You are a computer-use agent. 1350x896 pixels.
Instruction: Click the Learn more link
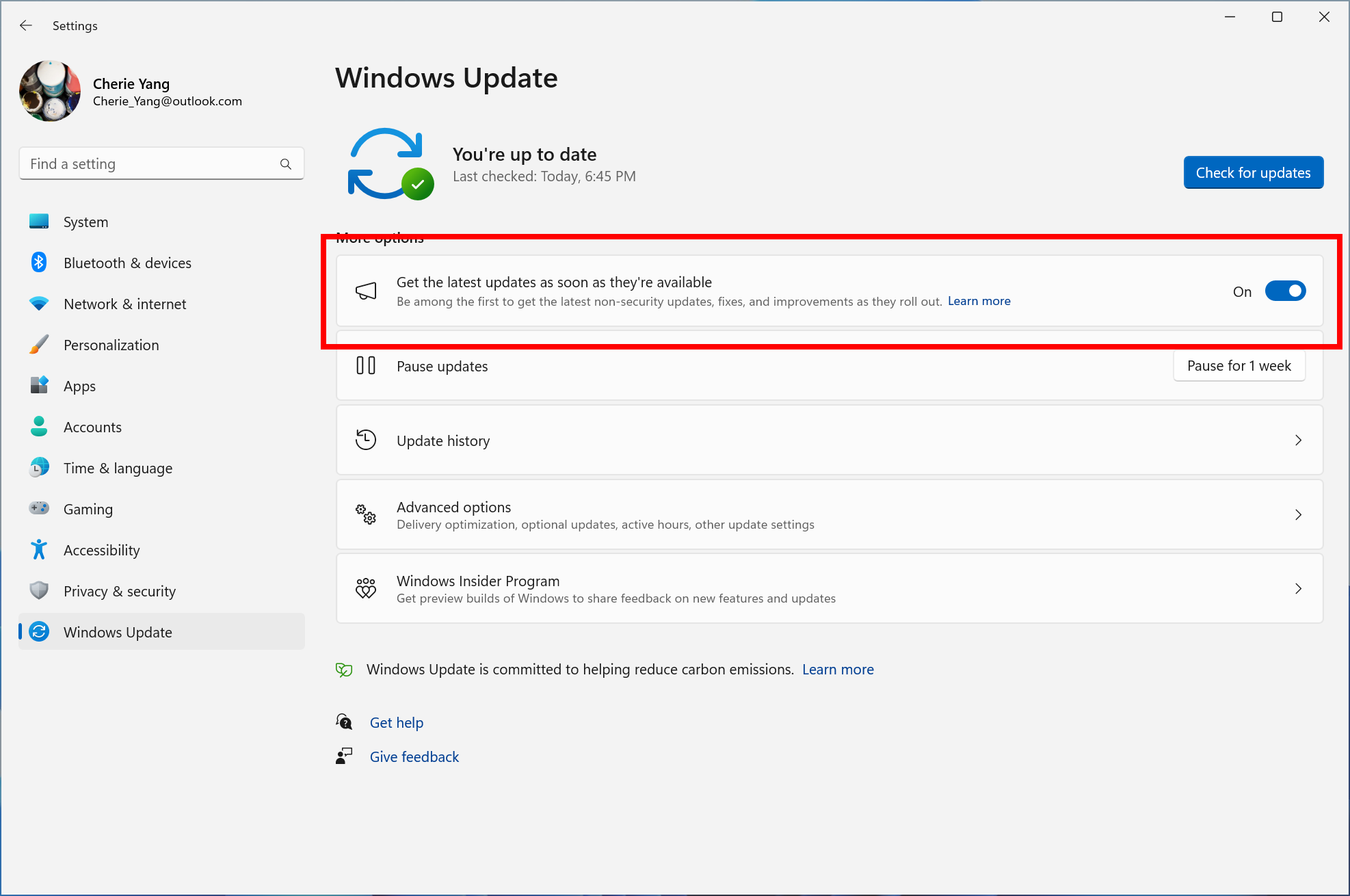(978, 300)
